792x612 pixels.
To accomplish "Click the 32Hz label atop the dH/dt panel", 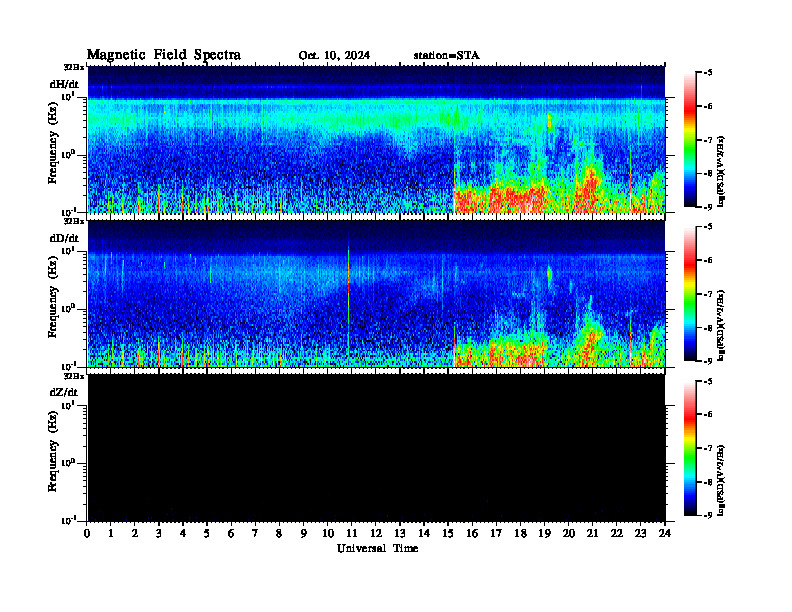I will (x=74, y=67).
